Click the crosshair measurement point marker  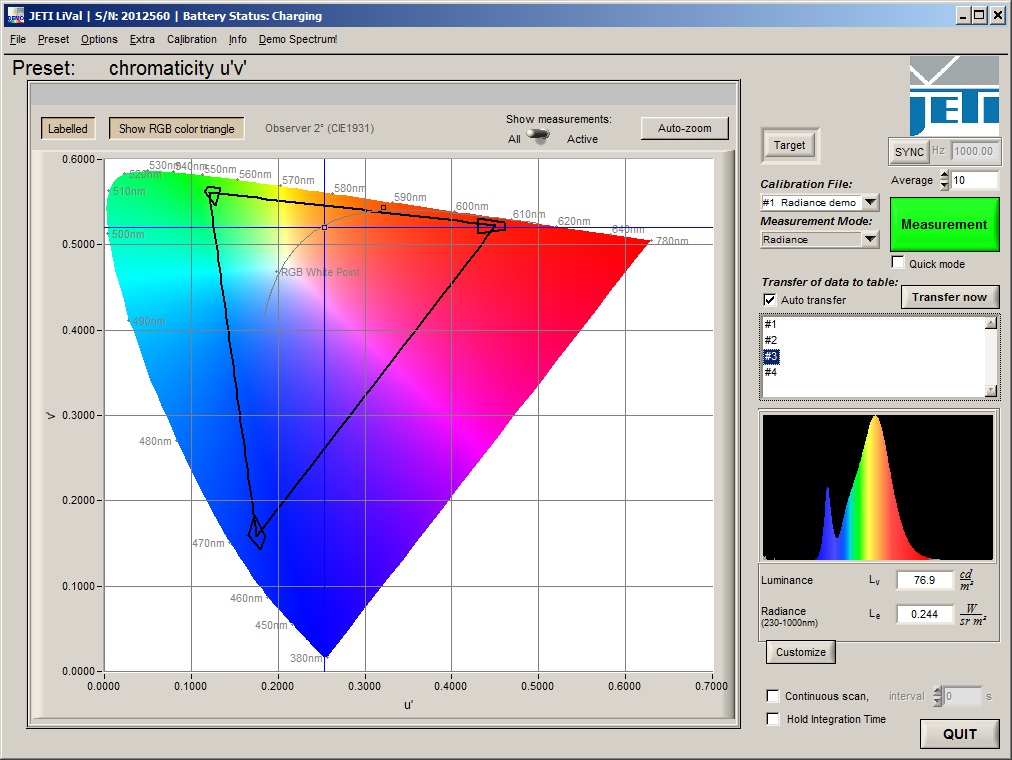click(x=324, y=227)
